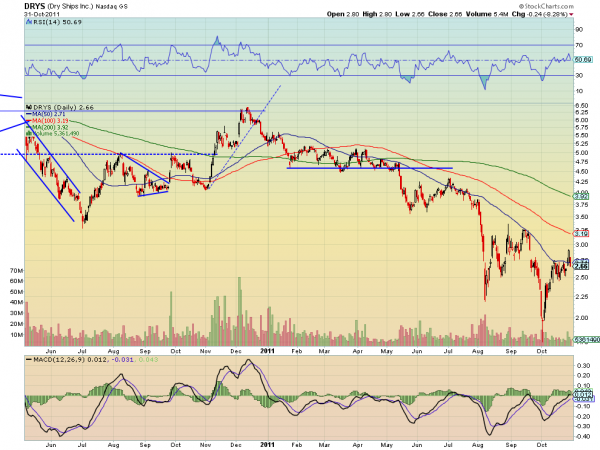This screenshot has height=450, width=600.
Task: Click the black line marker before MACD(12,26,9)
Action: pos(29,360)
